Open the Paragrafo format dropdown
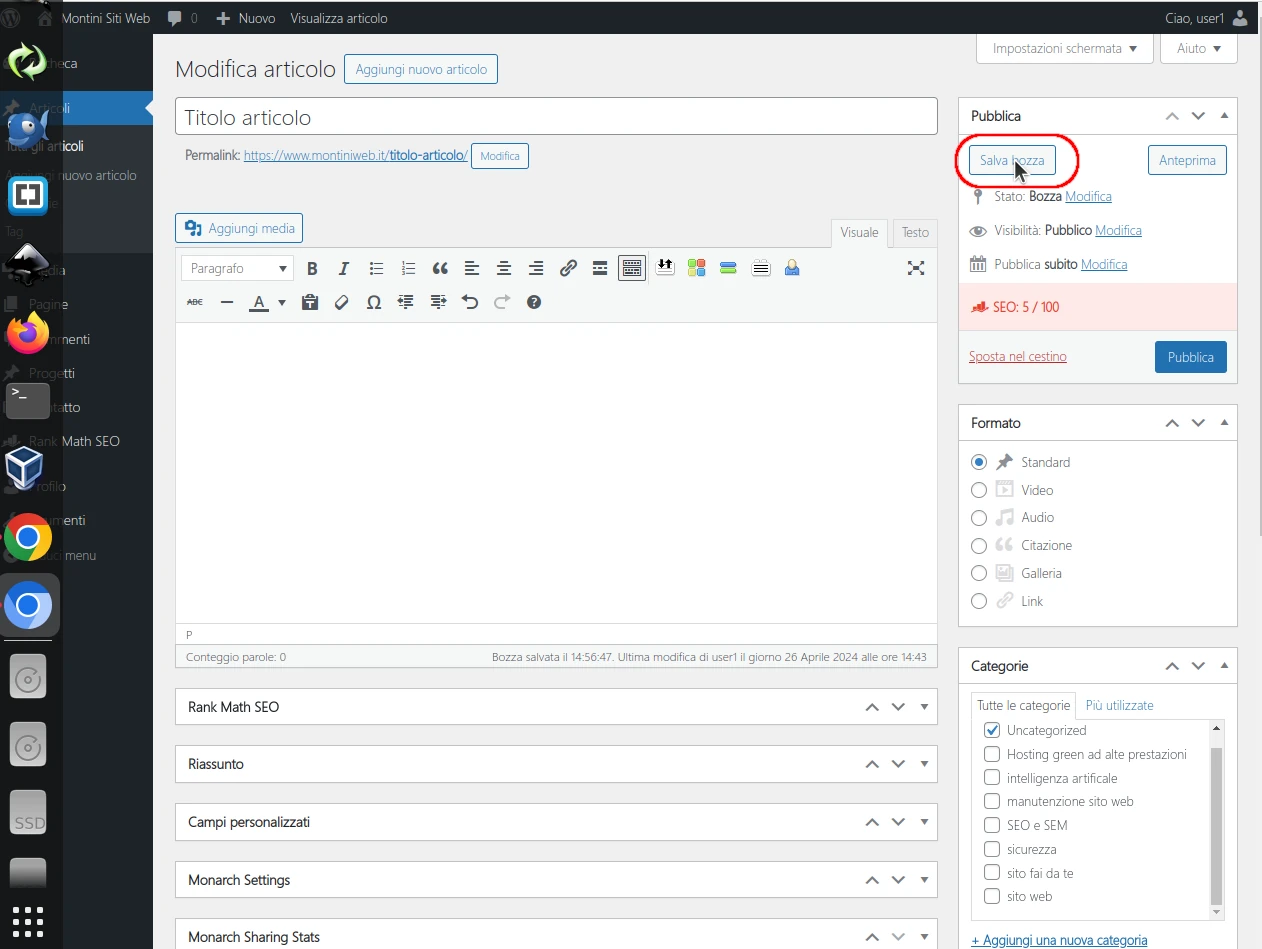This screenshot has width=1262, height=949. tap(237, 268)
